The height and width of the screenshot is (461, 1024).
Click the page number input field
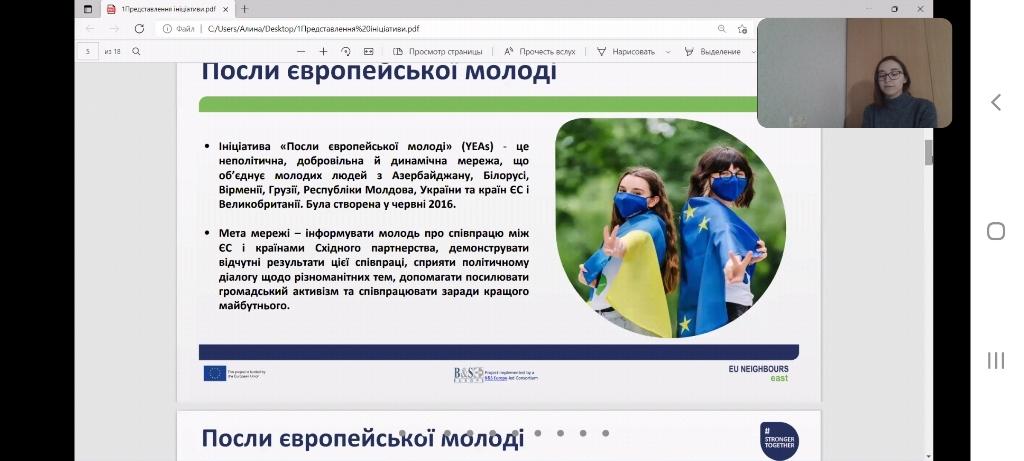pyautogui.click(x=89, y=51)
